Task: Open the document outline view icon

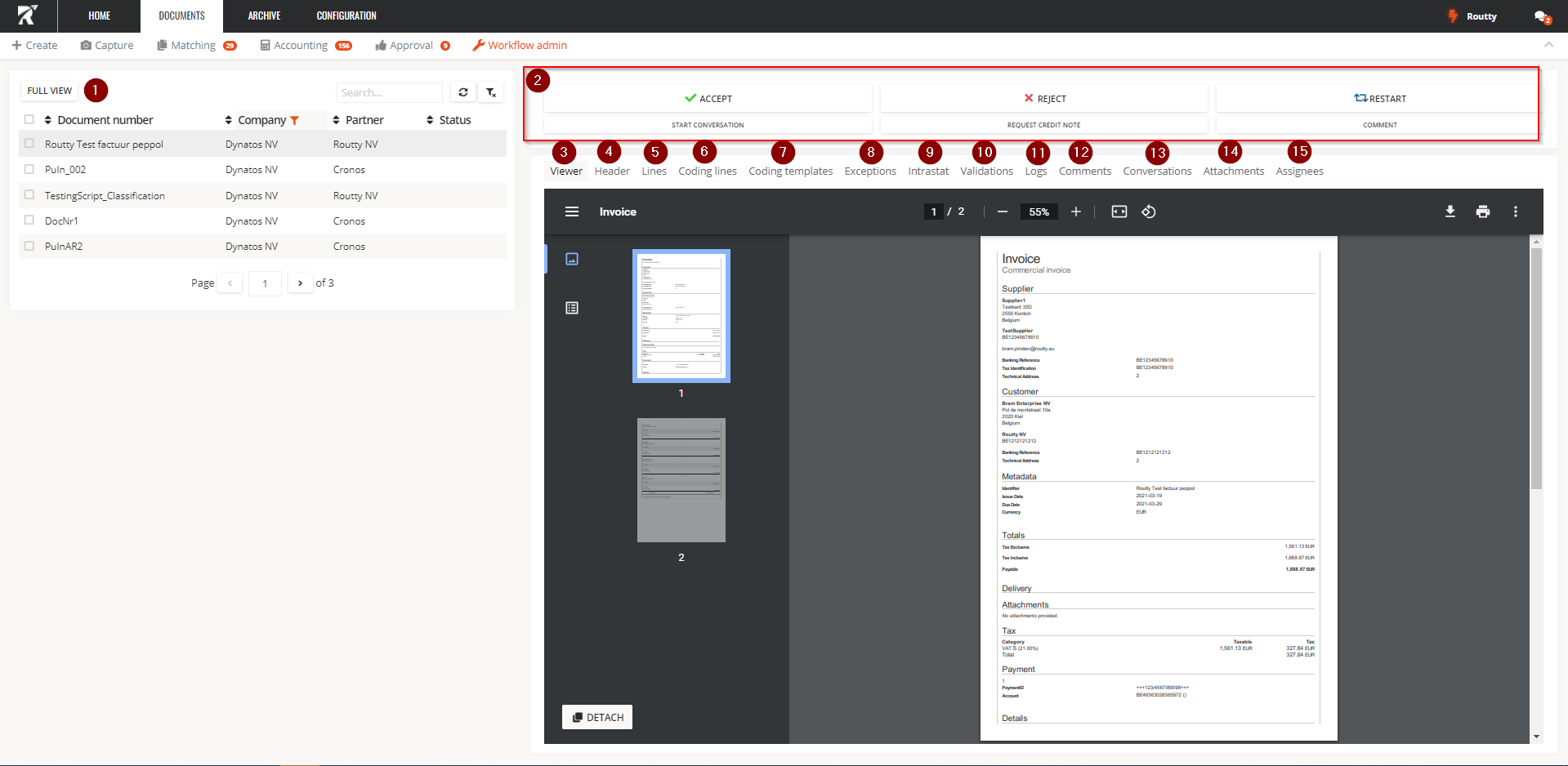Action: click(x=572, y=308)
